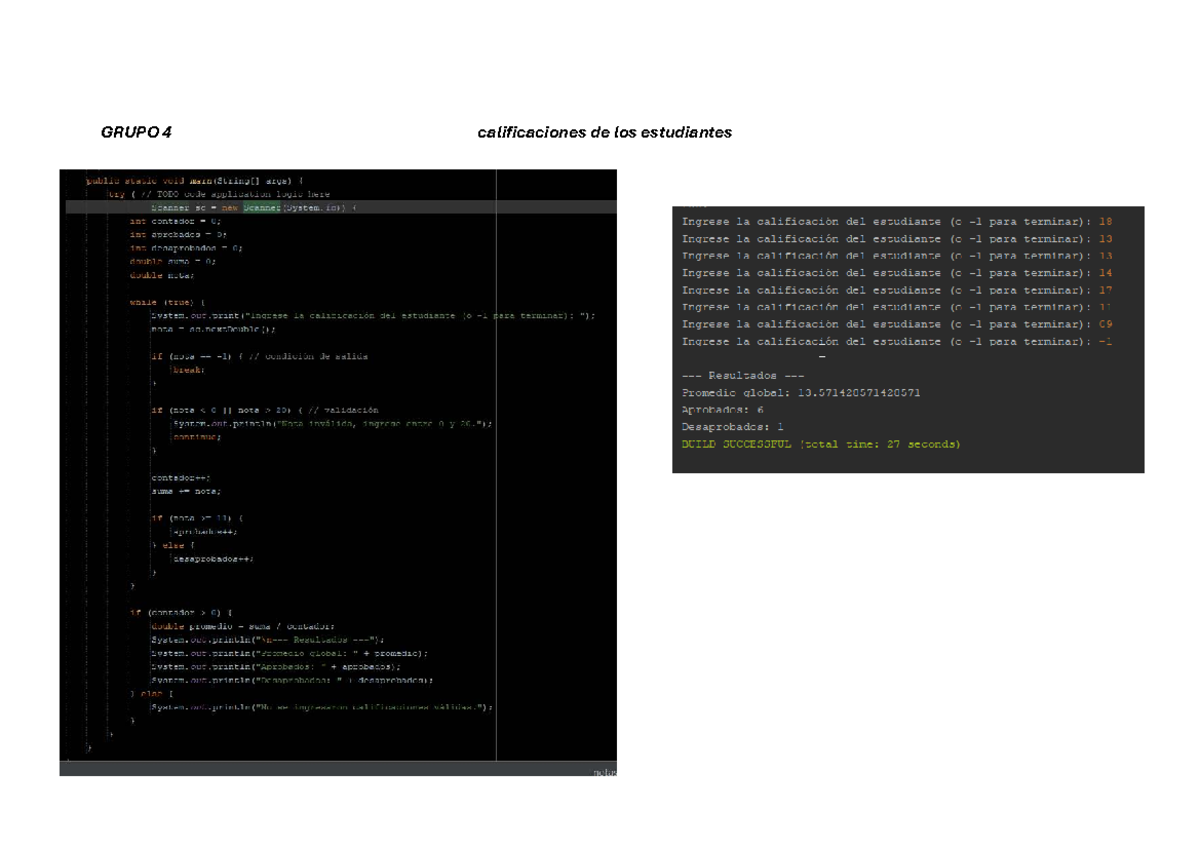
Task: Click the code line 'int desaprobados = 0;'
Action: coord(186,246)
